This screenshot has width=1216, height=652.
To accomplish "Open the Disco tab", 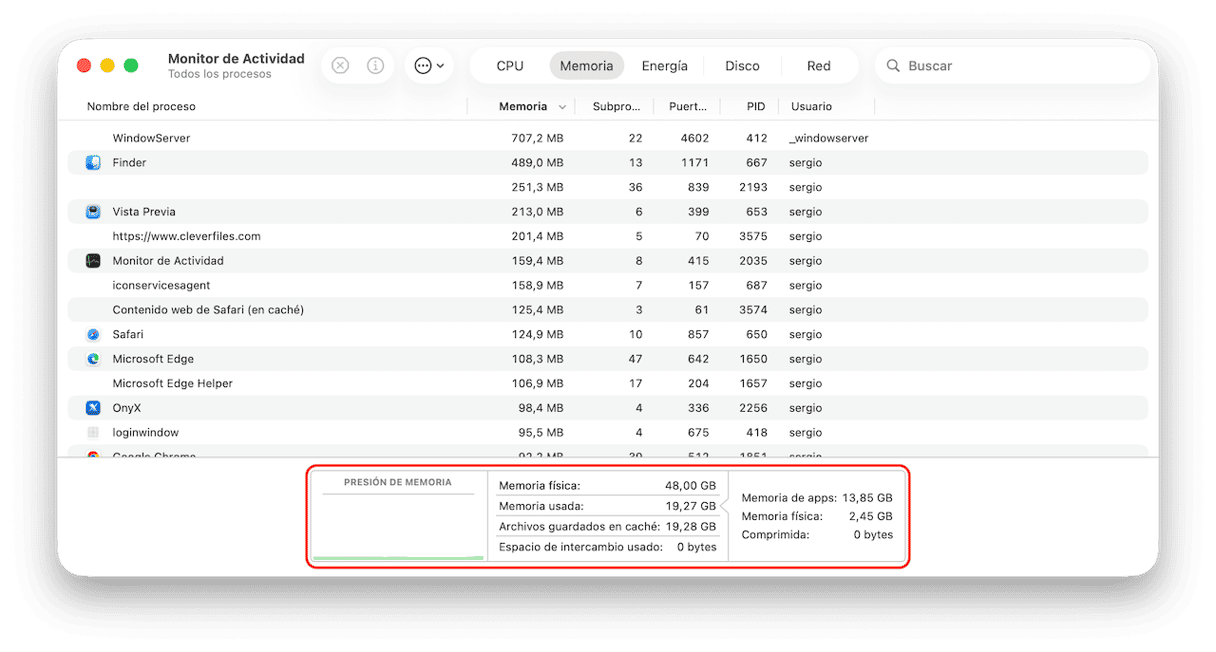I will [742, 66].
